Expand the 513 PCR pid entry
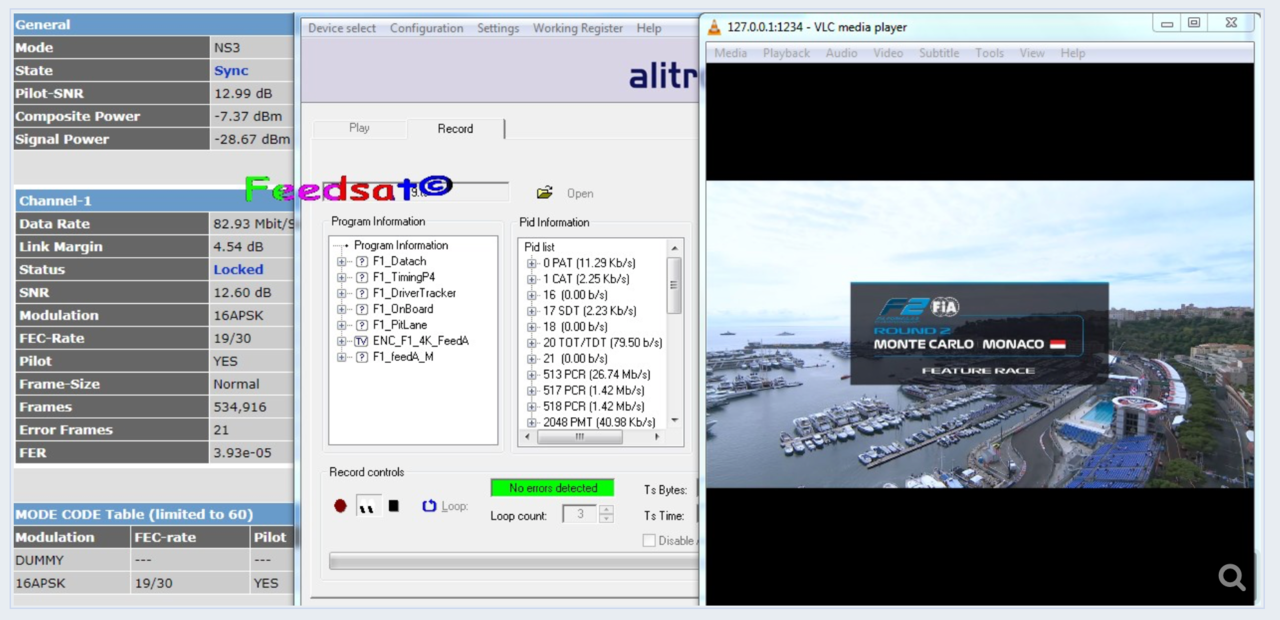Screen dimensions: 1280x620 (x=532, y=375)
